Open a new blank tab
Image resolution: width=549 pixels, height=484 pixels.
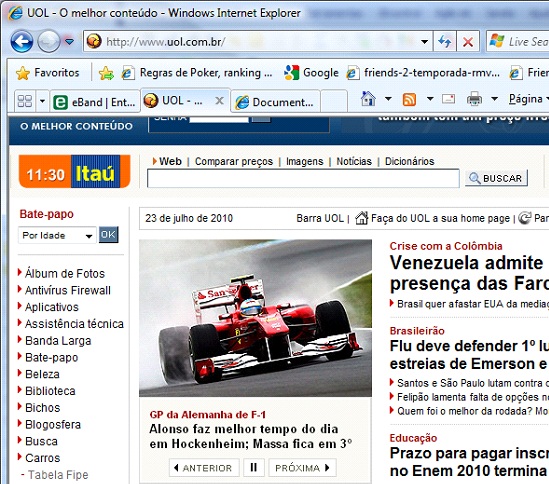point(334,102)
